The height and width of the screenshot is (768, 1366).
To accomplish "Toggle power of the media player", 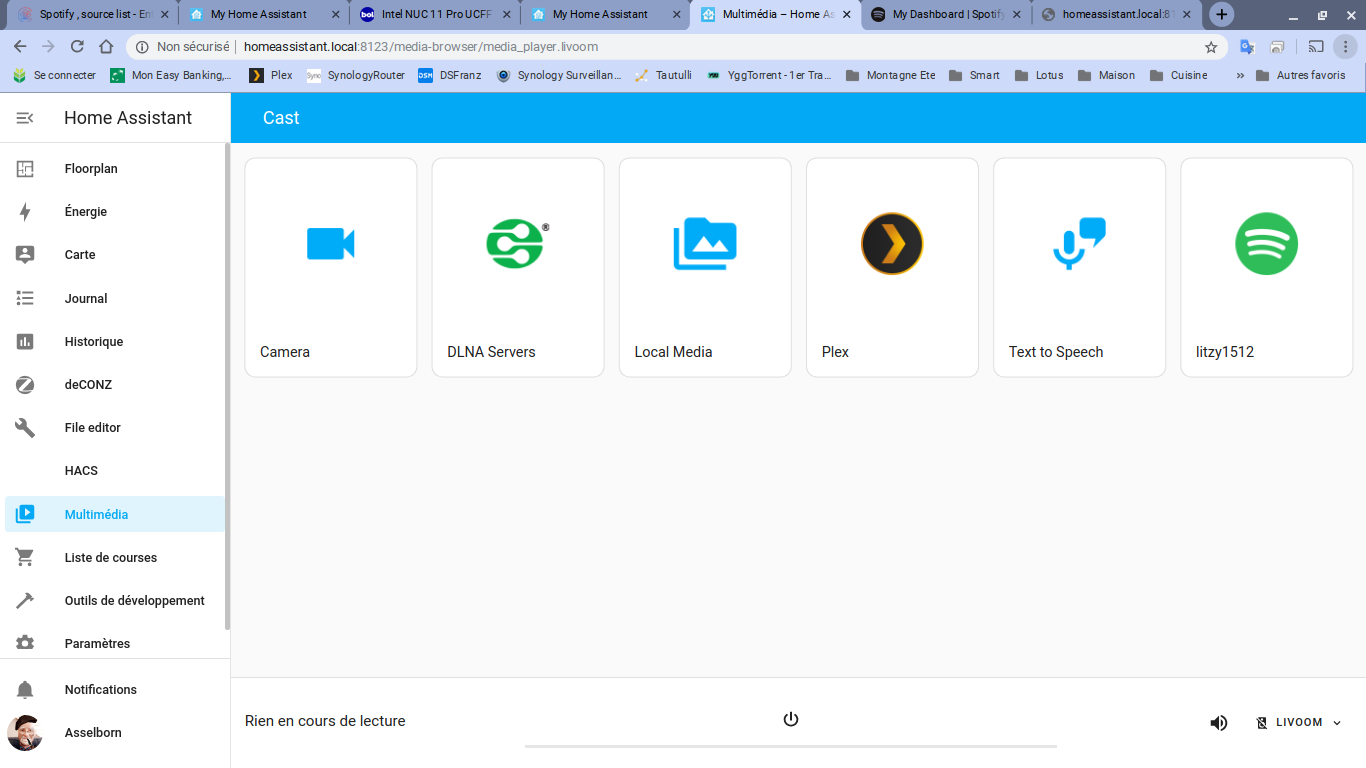I will pyautogui.click(x=791, y=719).
